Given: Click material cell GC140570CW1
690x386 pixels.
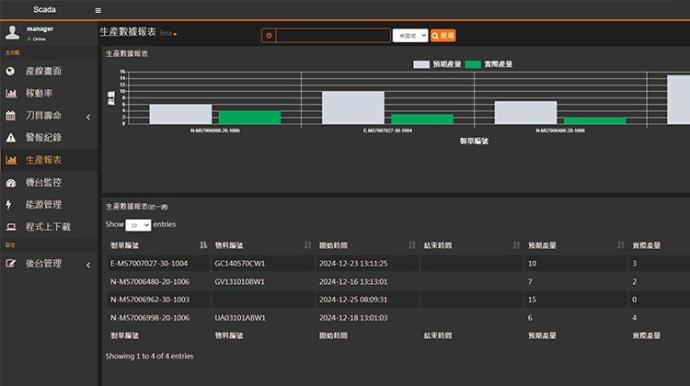Looking at the screenshot, I should [240, 263].
